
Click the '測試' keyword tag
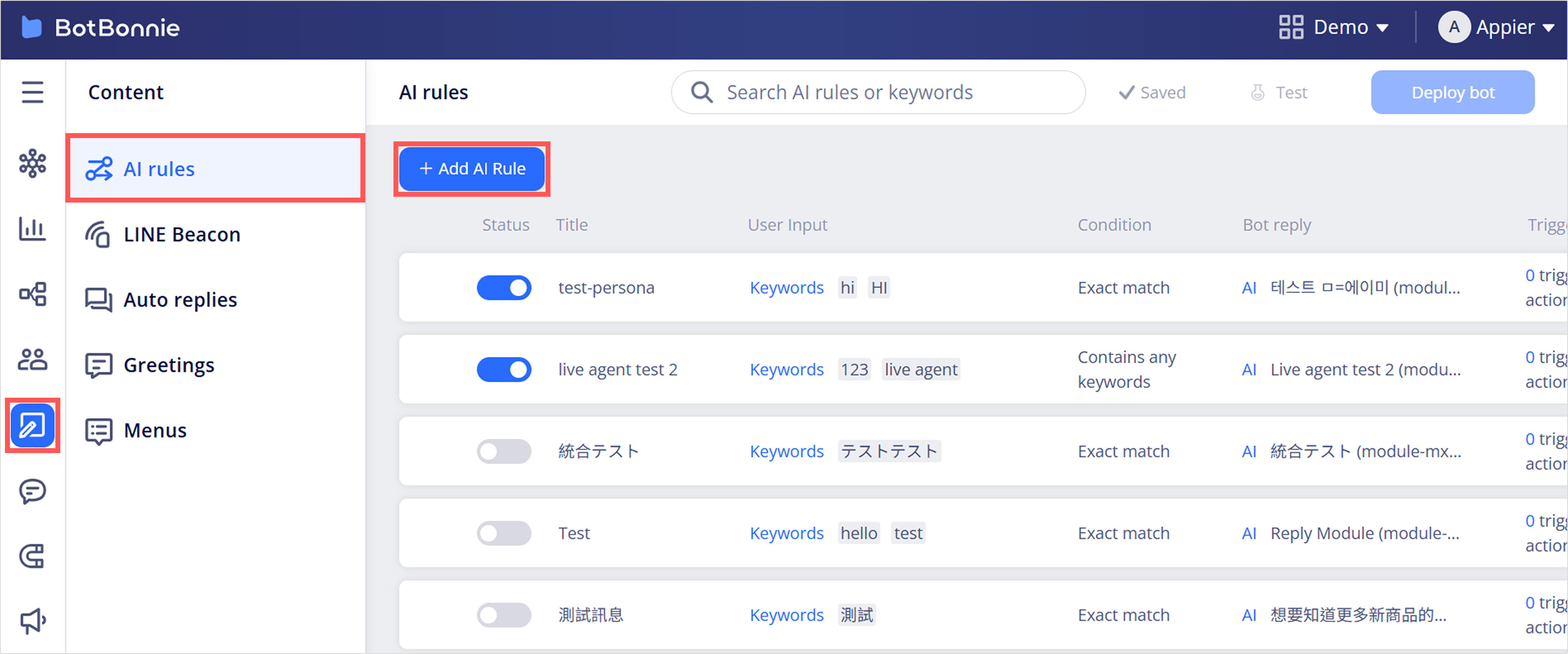[x=856, y=615]
